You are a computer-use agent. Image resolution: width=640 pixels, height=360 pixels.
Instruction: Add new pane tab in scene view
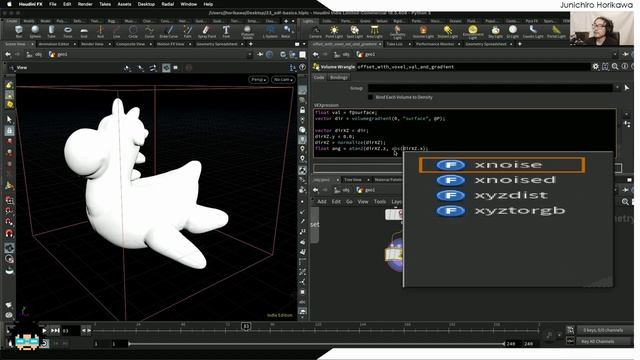[250, 44]
